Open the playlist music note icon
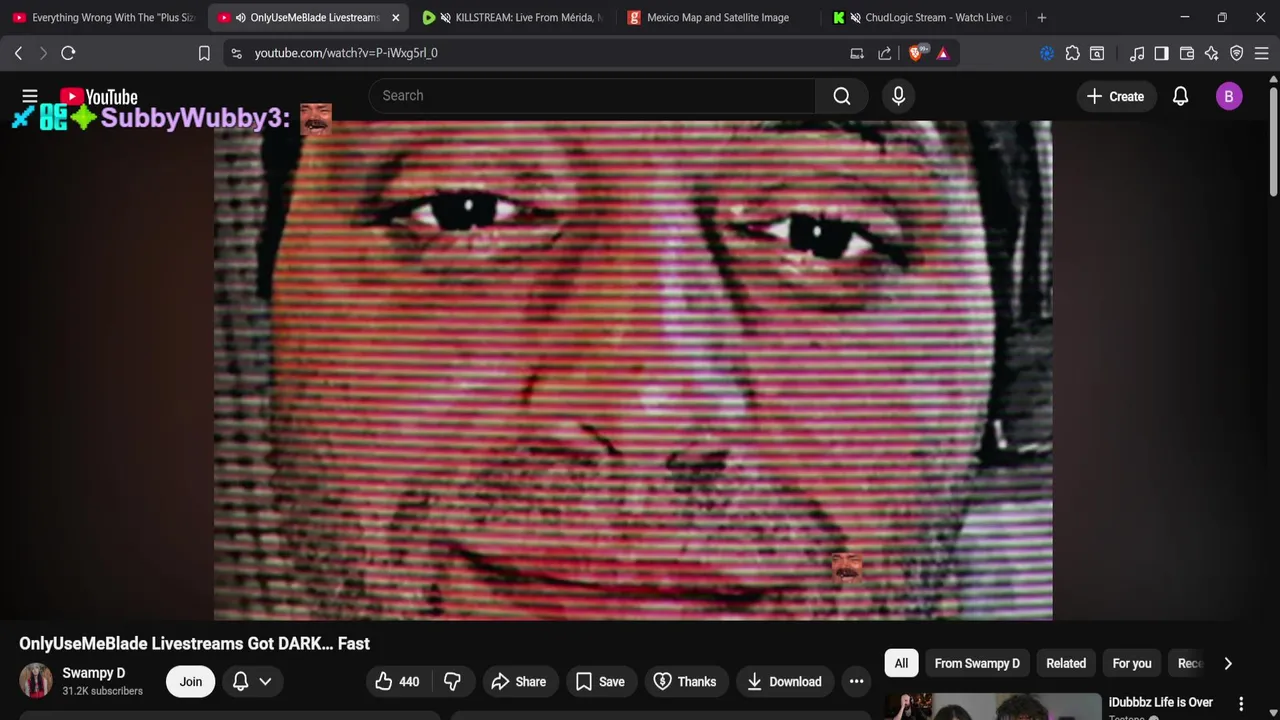This screenshot has width=1280, height=720. click(1137, 53)
